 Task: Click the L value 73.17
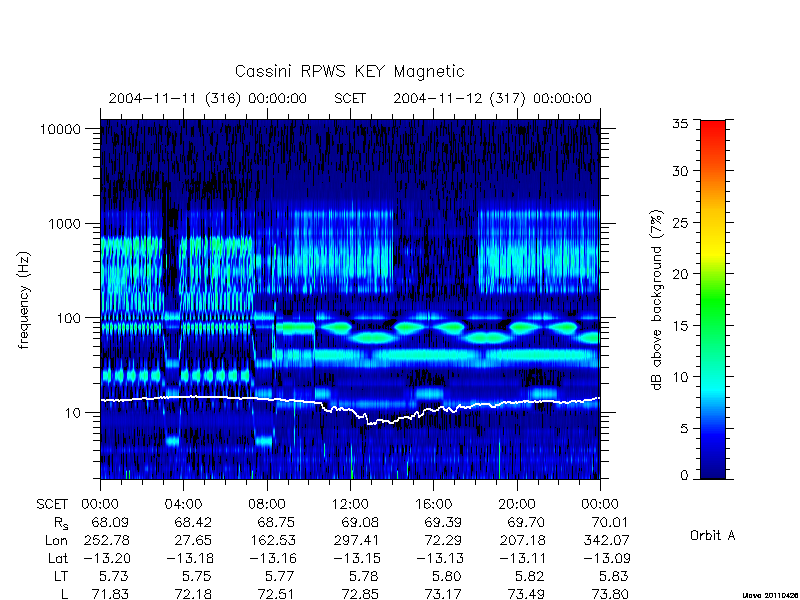click(443, 594)
